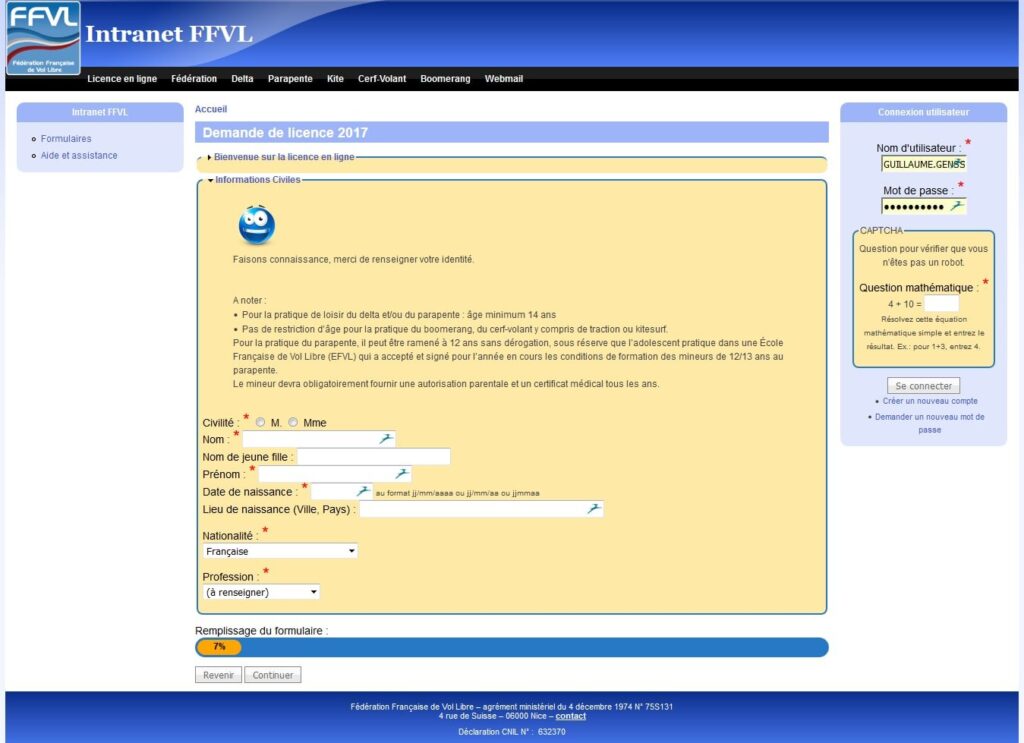Click the CAPTCHA math answer field
Viewport: 1024px width, 743px height.
[x=941, y=303]
